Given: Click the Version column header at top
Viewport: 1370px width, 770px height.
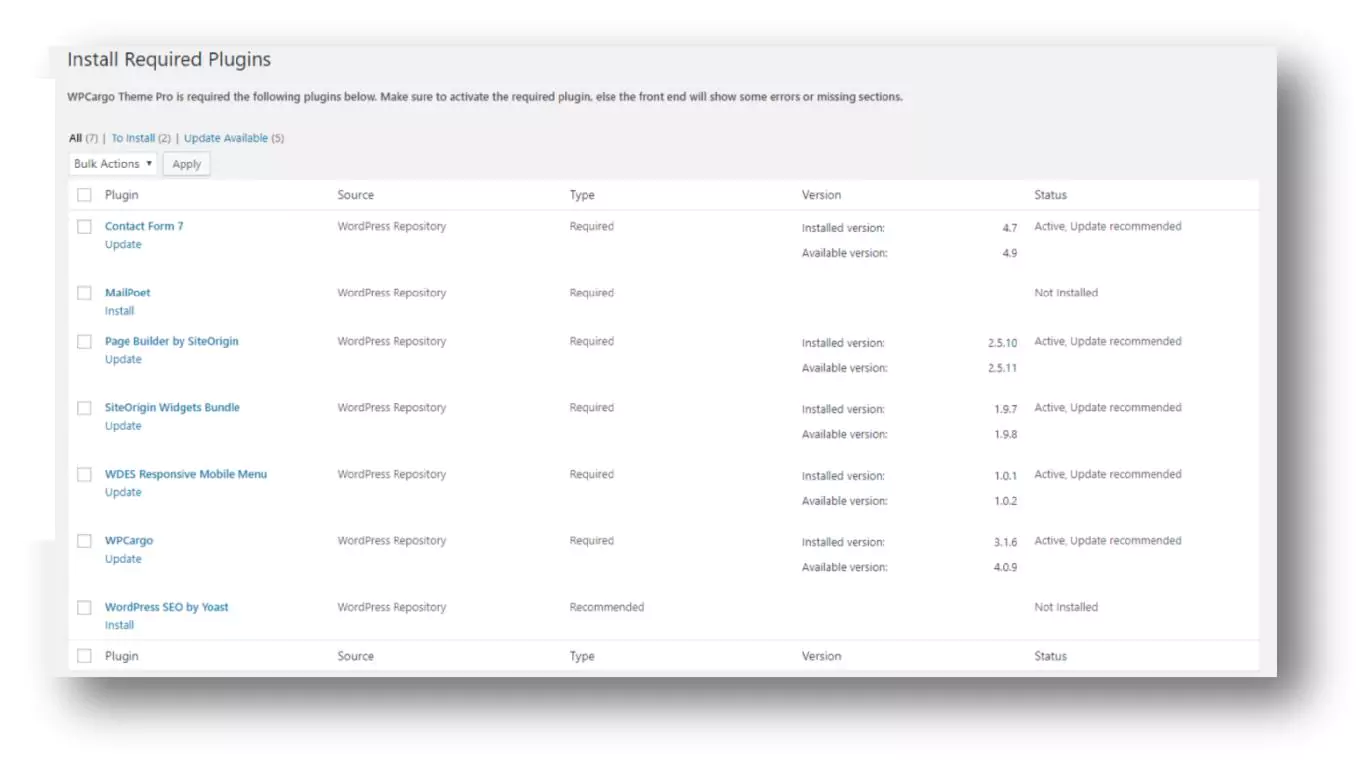Looking at the screenshot, I should pyautogui.click(x=821, y=195).
